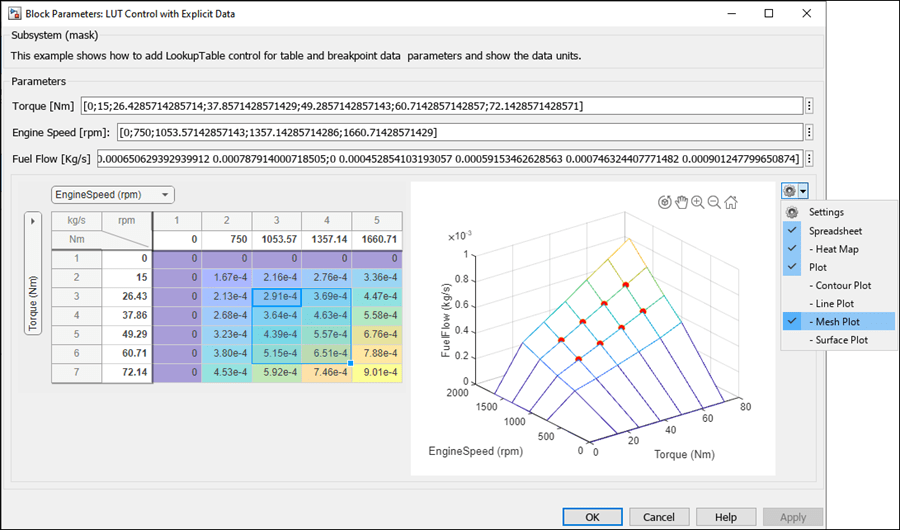This screenshot has width=900, height=530.
Task: Open the Torque [Nm] field options menu
Action: click(810, 107)
